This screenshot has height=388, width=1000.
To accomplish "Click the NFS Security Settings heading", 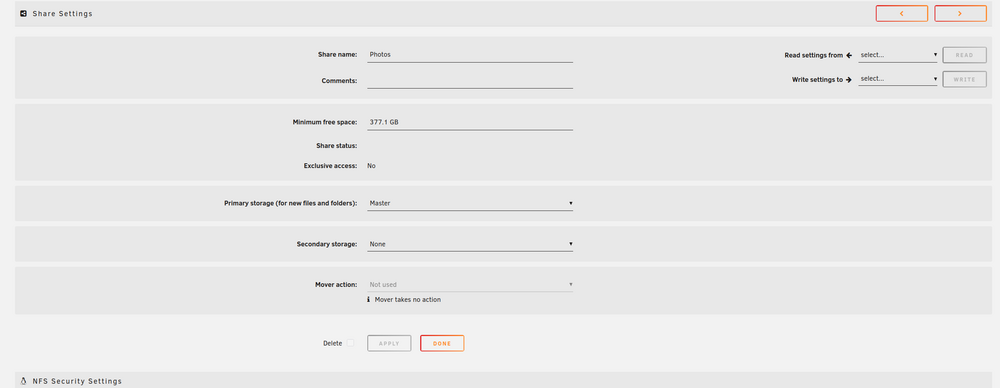I will pos(77,381).
